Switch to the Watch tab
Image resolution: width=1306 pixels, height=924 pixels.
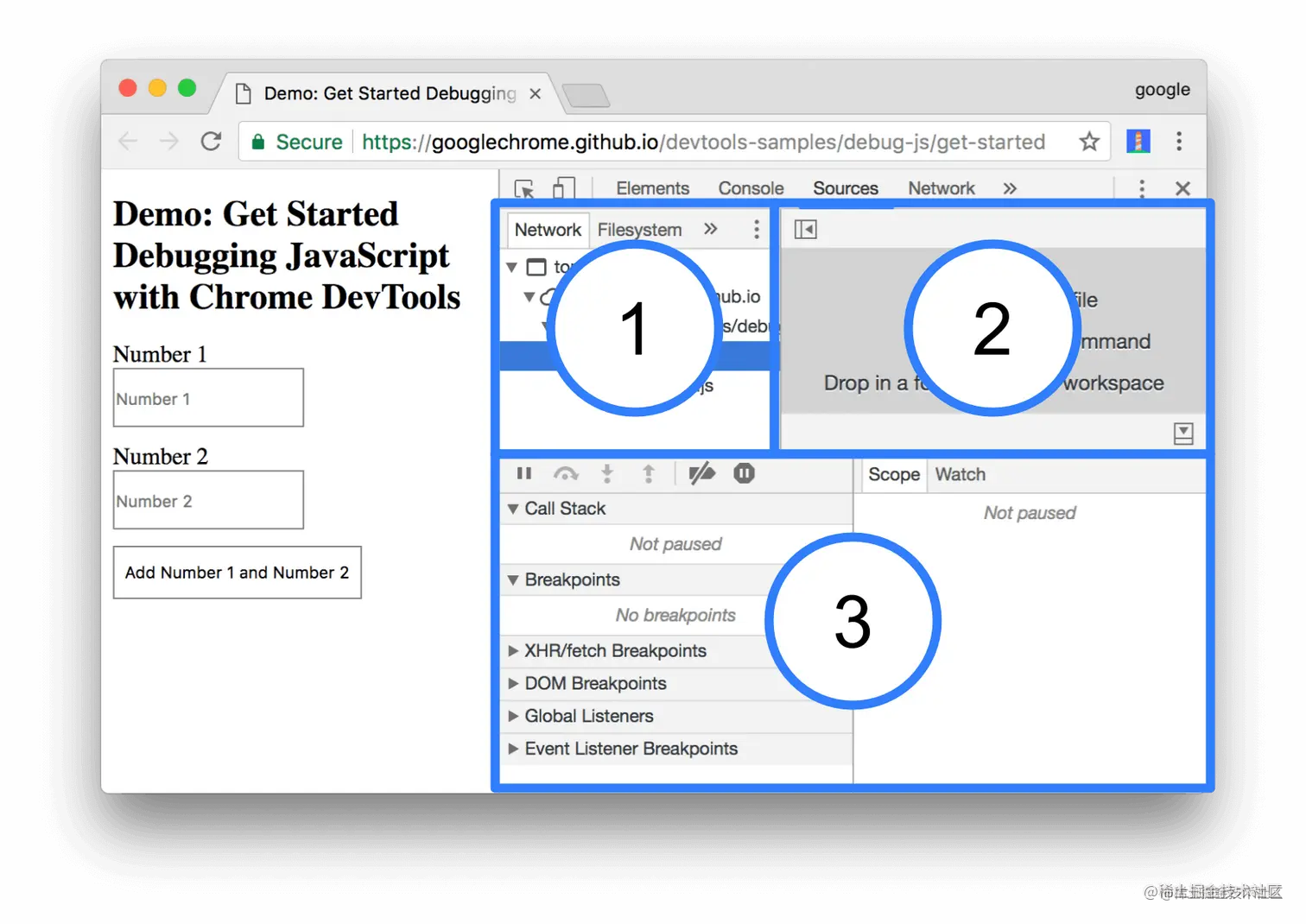(x=960, y=474)
